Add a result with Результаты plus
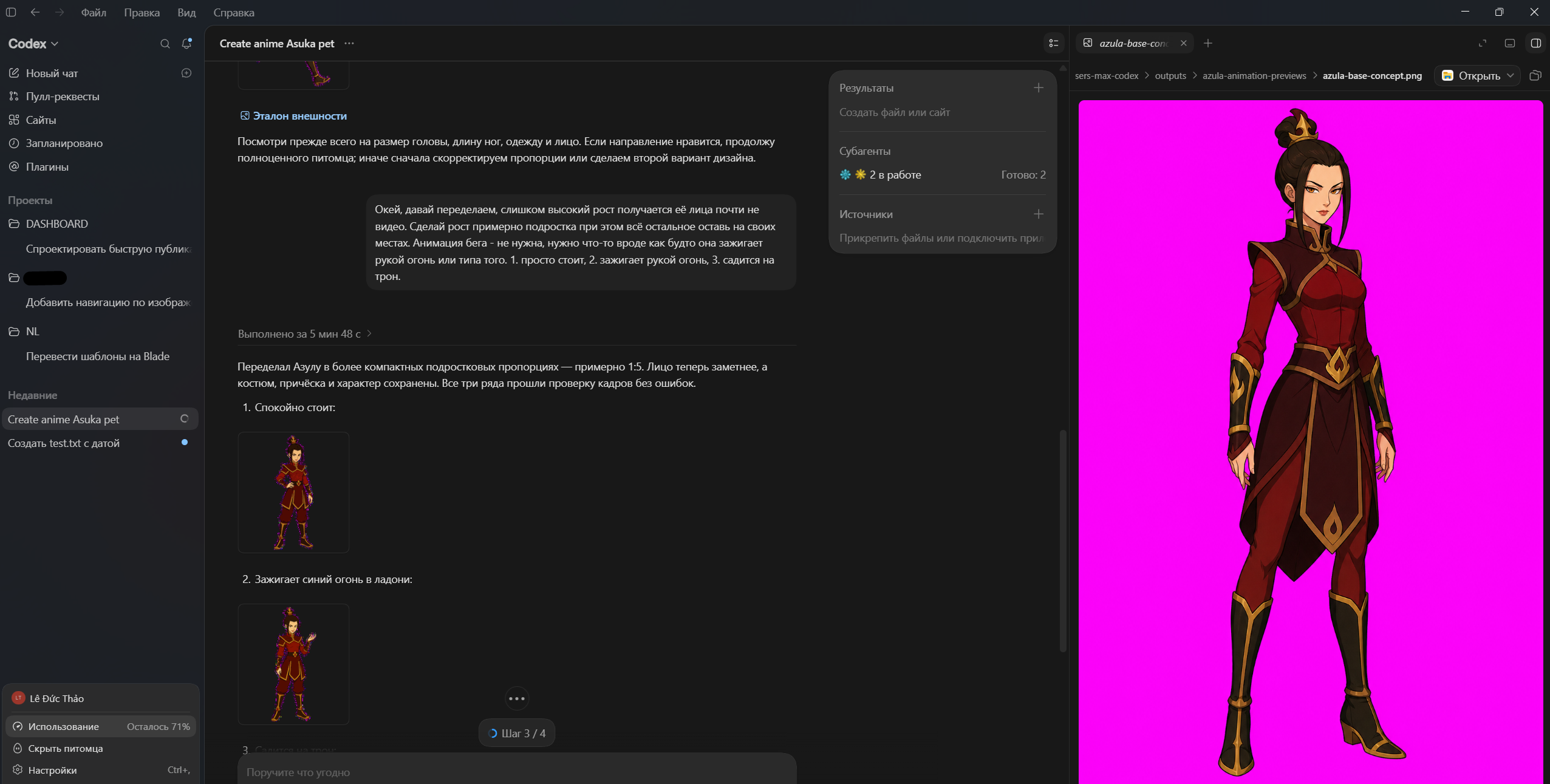1550x784 pixels. (1039, 88)
